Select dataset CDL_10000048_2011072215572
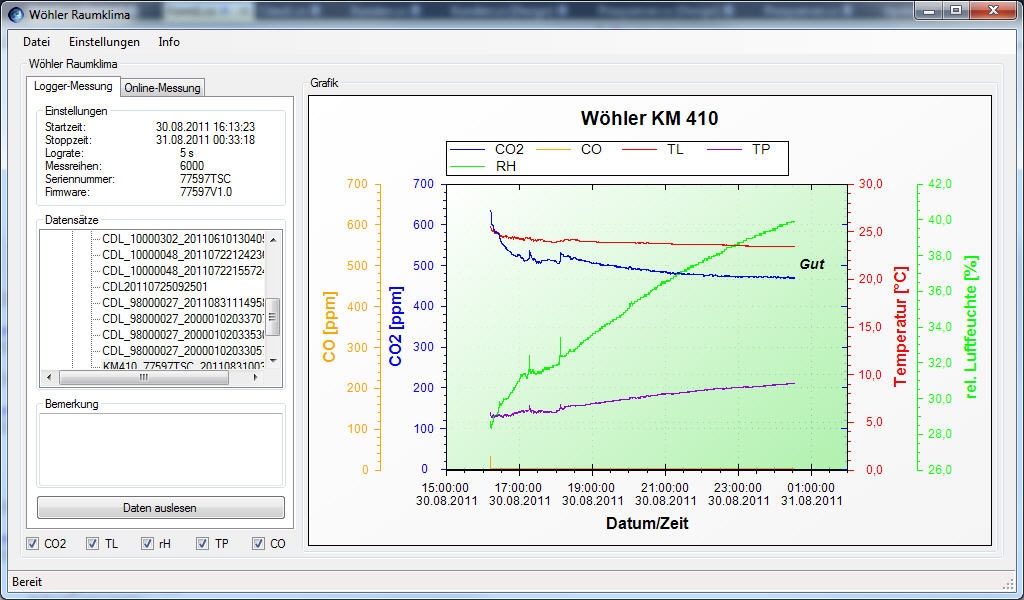The width and height of the screenshot is (1024, 600). (x=183, y=270)
